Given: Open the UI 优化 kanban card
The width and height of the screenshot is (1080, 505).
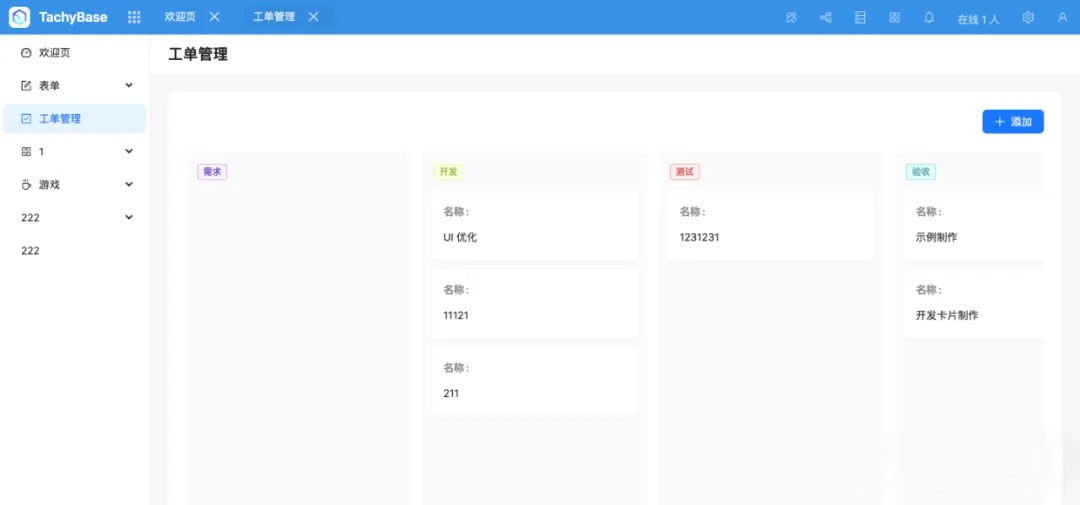Looking at the screenshot, I should pyautogui.click(x=534, y=226).
